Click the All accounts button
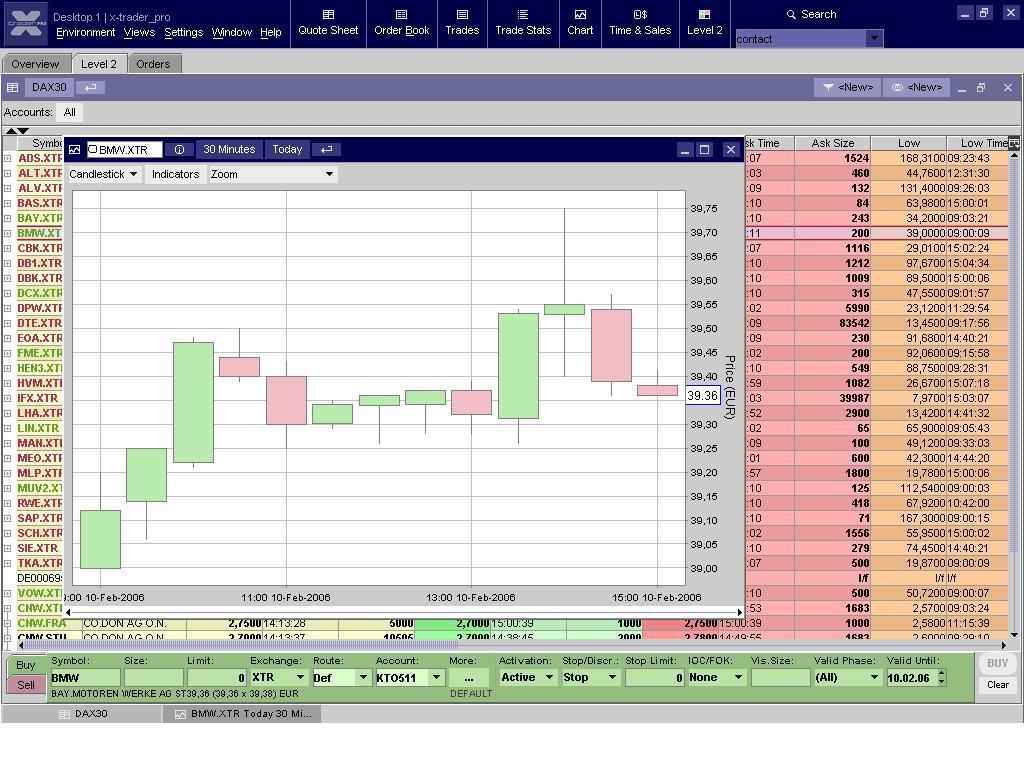This screenshot has height=768, width=1024. [x=70, y=112]
